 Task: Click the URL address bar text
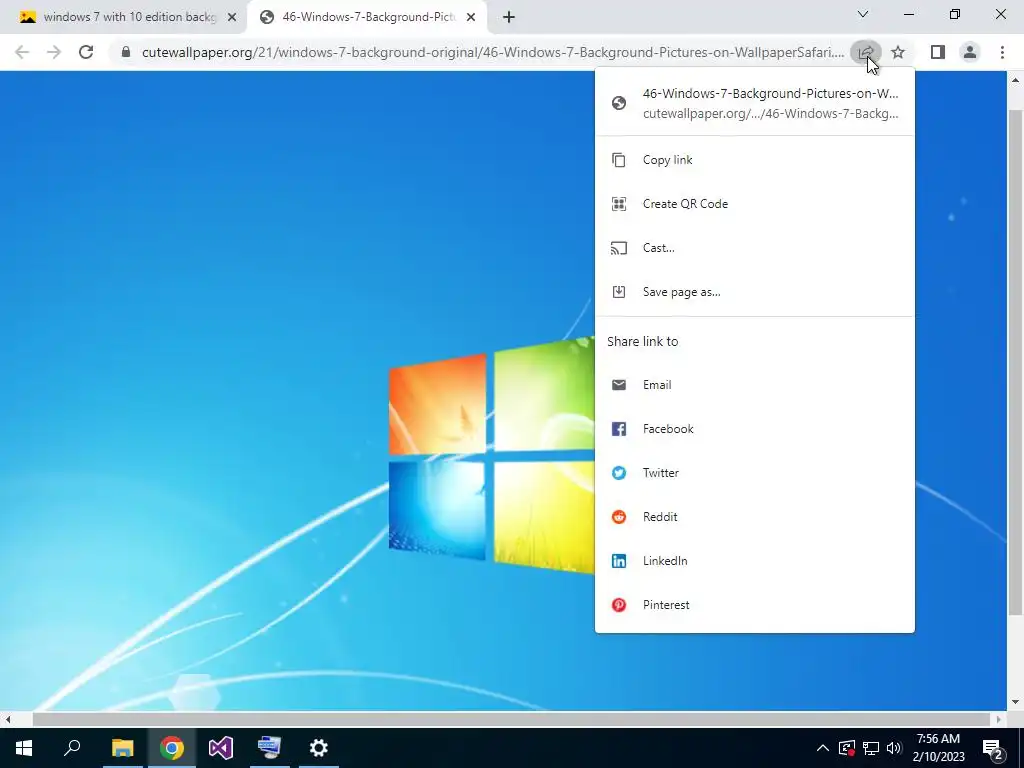point(492,52)
